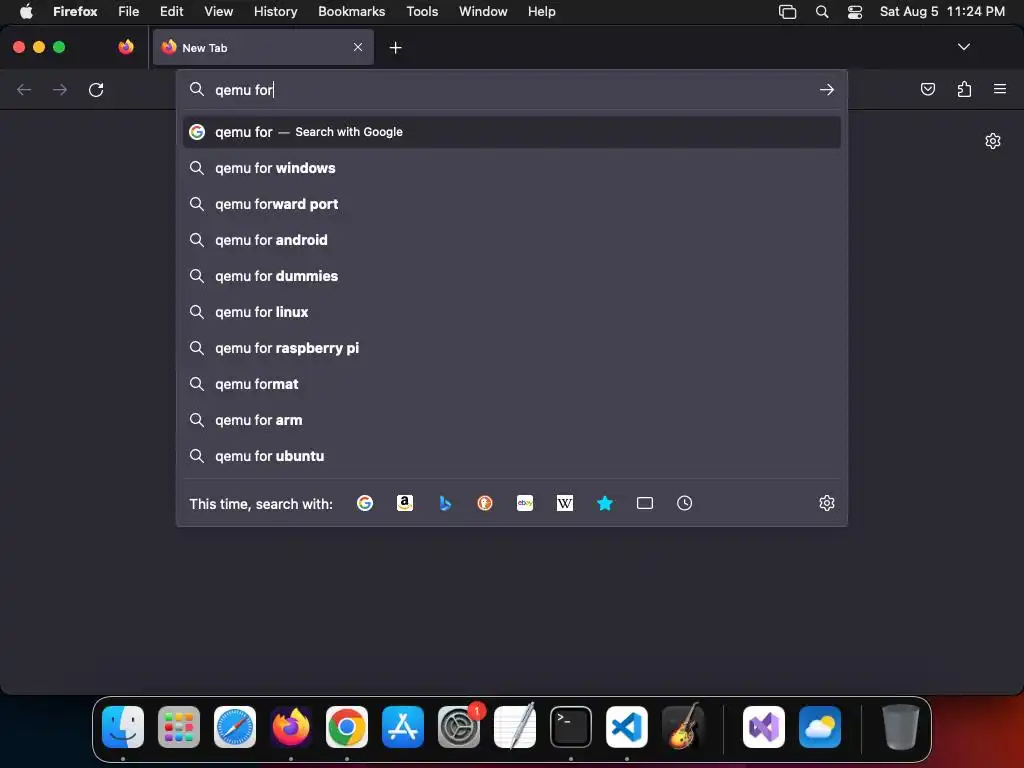Image resolution: width=1024 pixels, height=768 pixels.
Task: Open App Store from the Dock
Action: coord(403,727)
